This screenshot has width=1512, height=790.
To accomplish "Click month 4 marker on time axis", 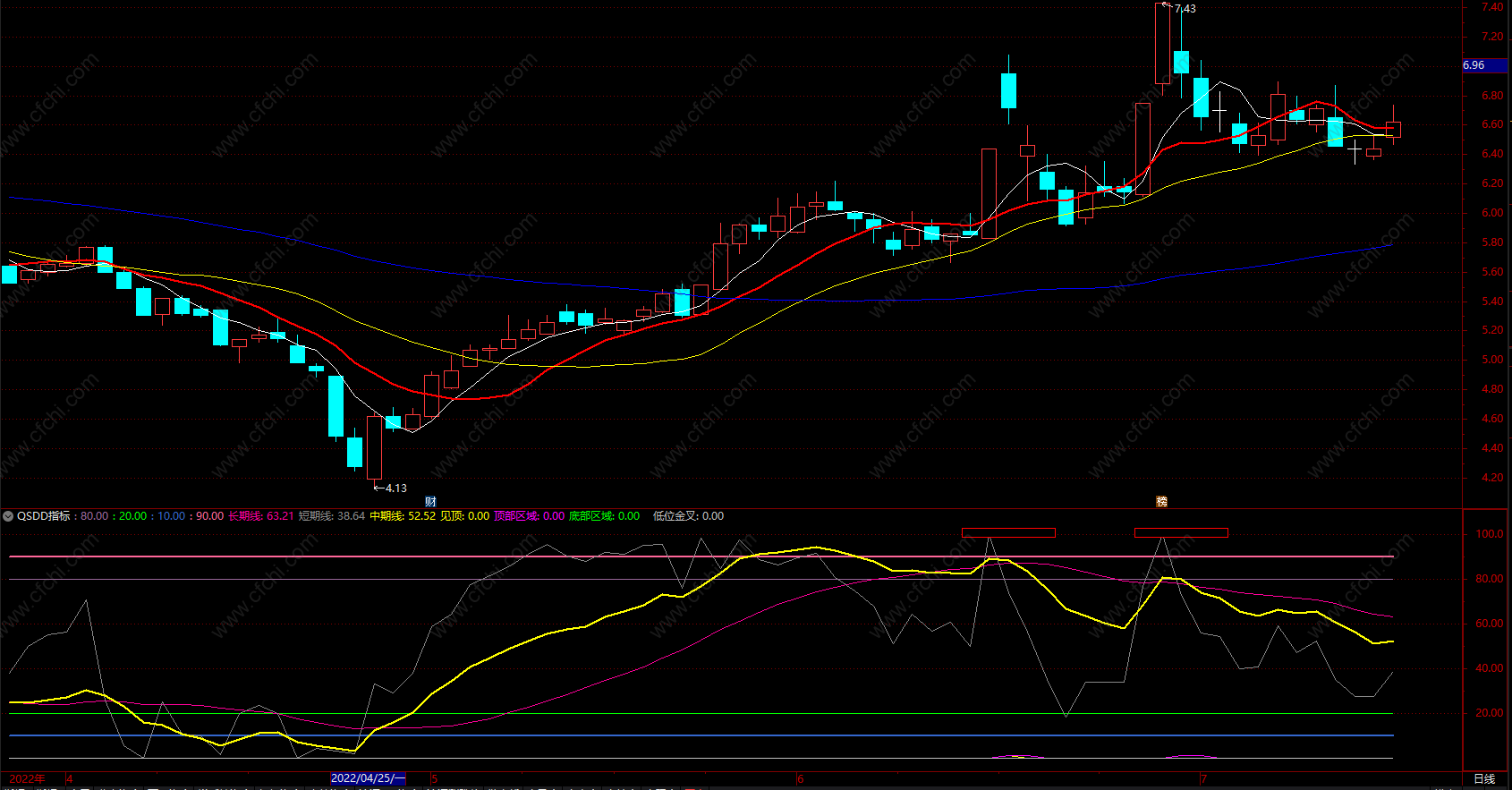I will [70, 779].
